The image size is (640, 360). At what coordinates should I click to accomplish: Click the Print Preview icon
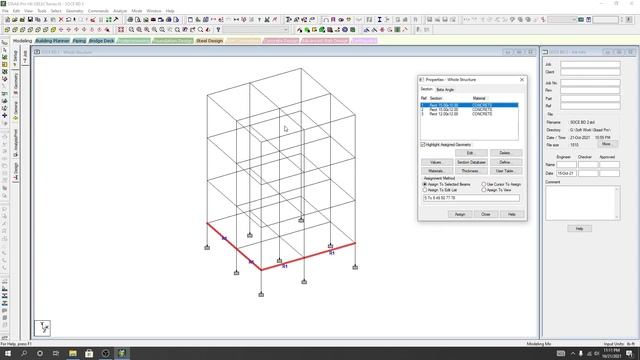138,20
